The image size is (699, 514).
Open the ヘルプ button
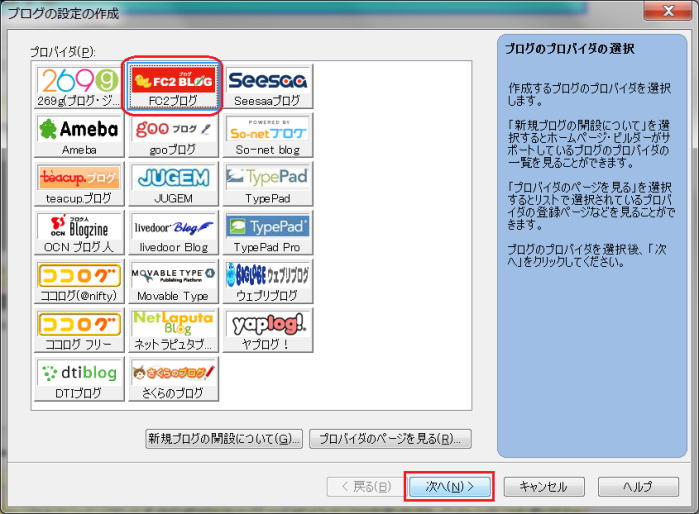coord(638,486)
